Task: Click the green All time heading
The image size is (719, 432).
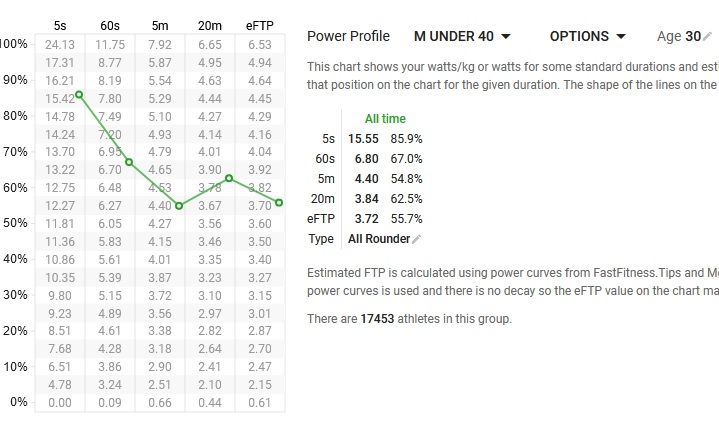Action: 385,119
